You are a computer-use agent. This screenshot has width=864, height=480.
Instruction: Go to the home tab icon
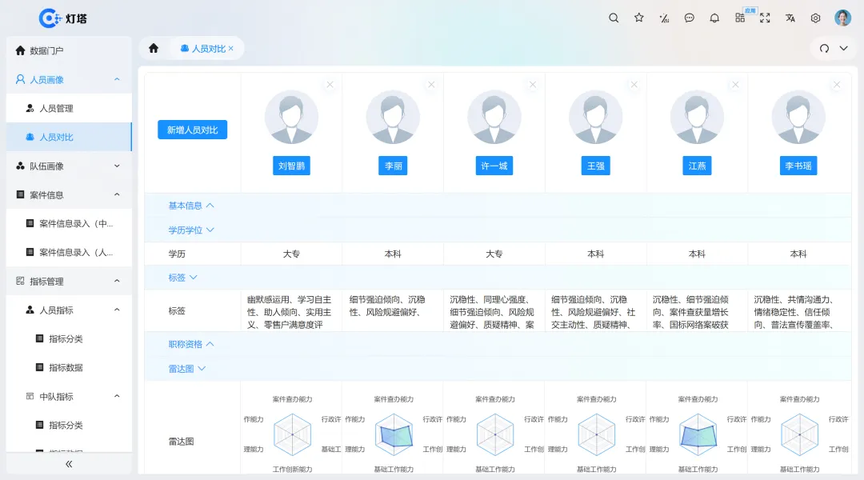(x=153, y=48)
